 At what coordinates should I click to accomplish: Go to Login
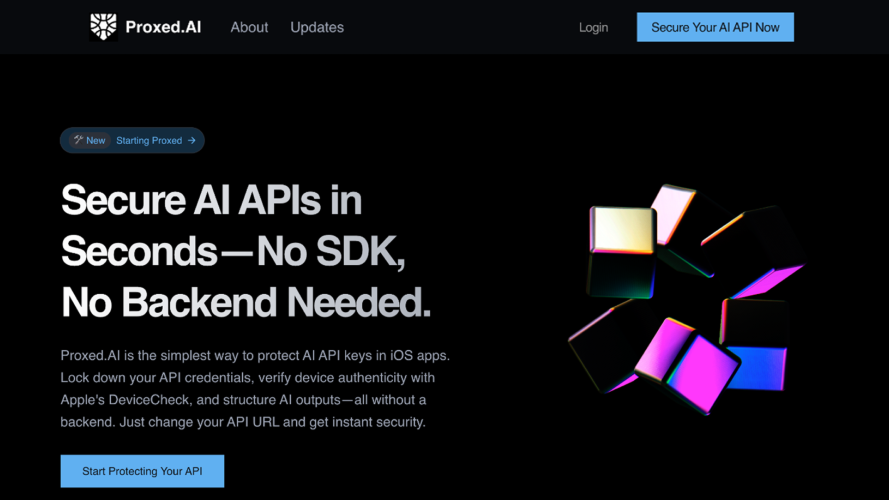pos(593,27)
